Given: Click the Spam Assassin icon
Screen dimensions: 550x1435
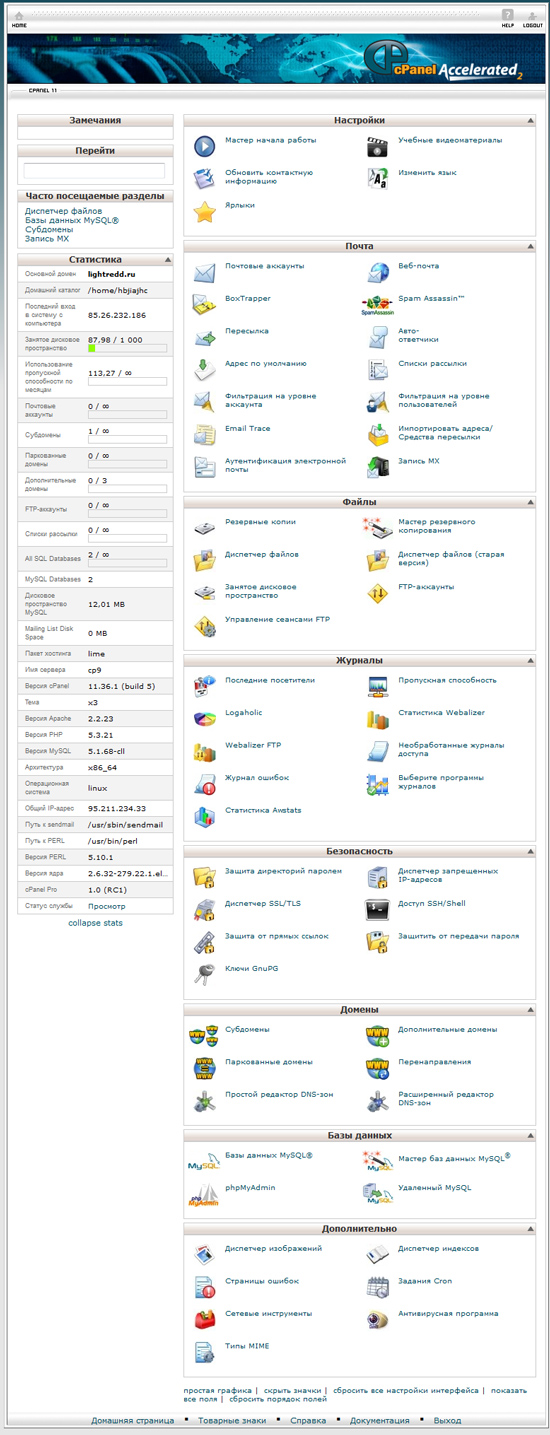Looking at the screenshot, I should coord(377,304).
